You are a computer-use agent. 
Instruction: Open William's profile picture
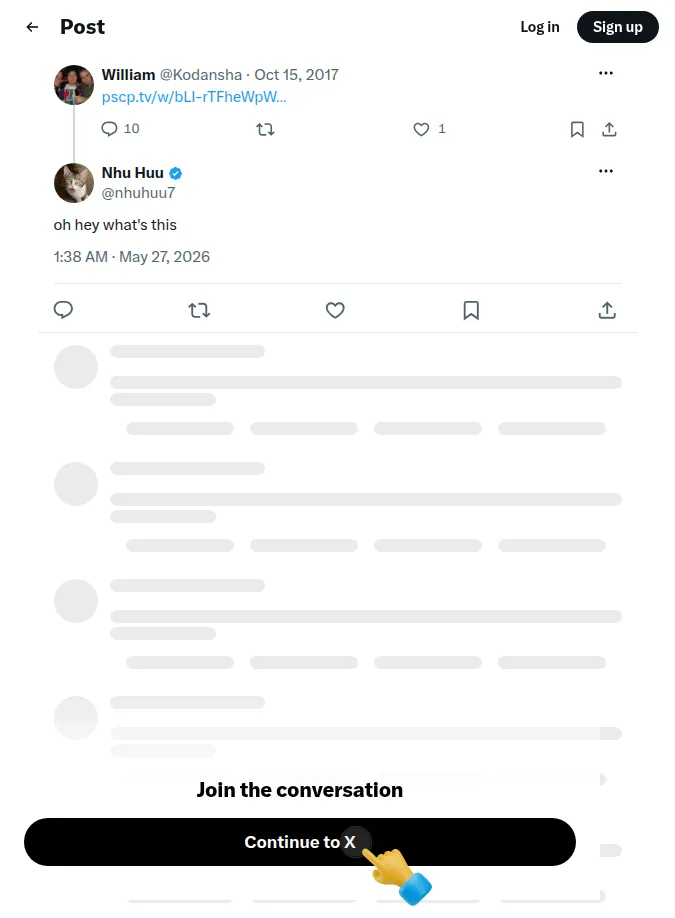pos(74,85)
